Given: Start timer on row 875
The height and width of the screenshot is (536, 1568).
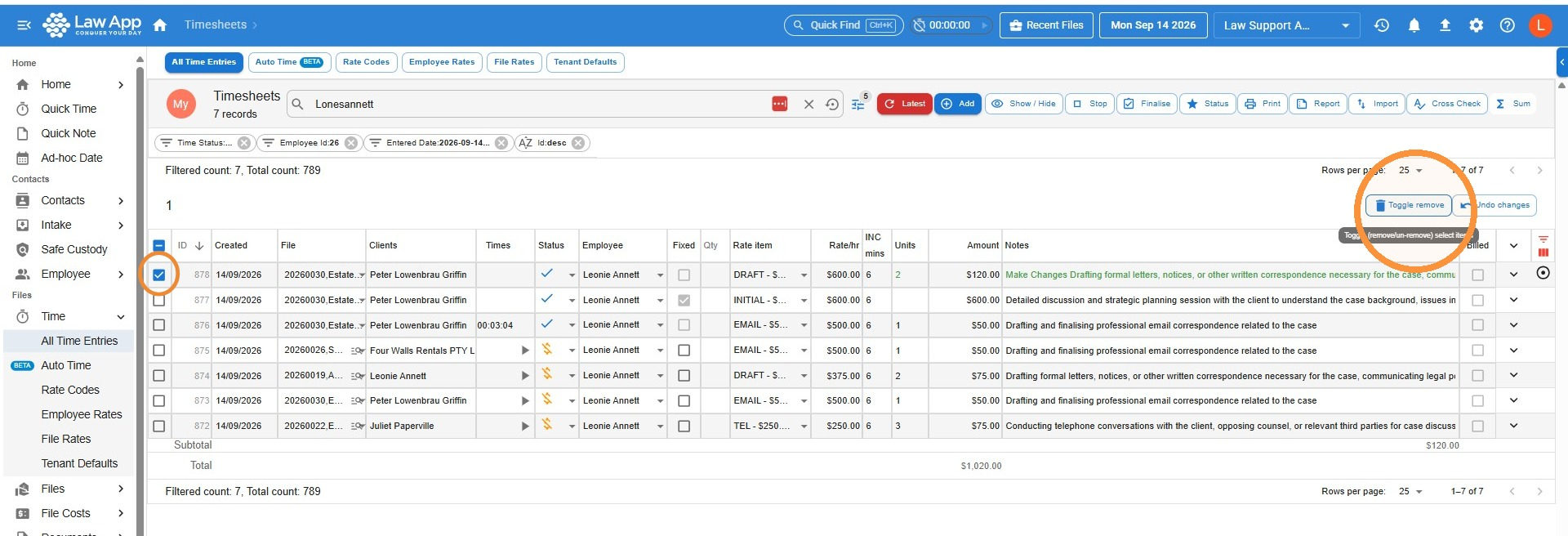Looking at the screenshot, I should point(525,351).
